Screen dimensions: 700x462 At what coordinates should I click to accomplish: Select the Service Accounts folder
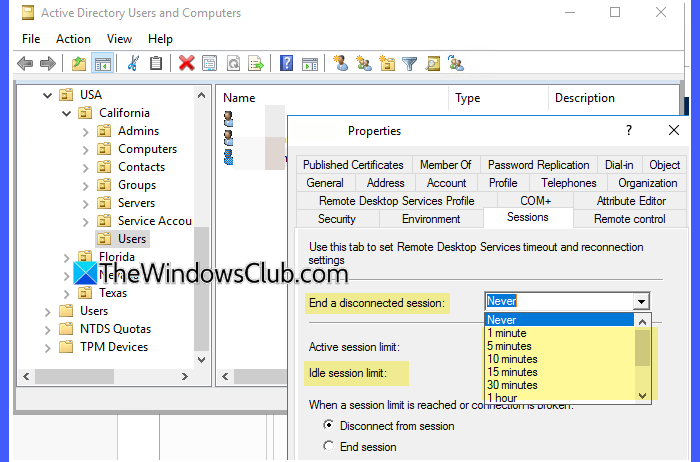tap(145, 221)
